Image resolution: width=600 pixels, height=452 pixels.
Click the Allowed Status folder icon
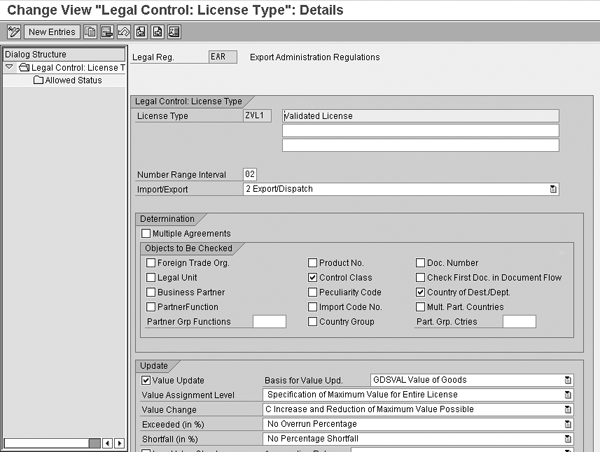click(38, 80)
